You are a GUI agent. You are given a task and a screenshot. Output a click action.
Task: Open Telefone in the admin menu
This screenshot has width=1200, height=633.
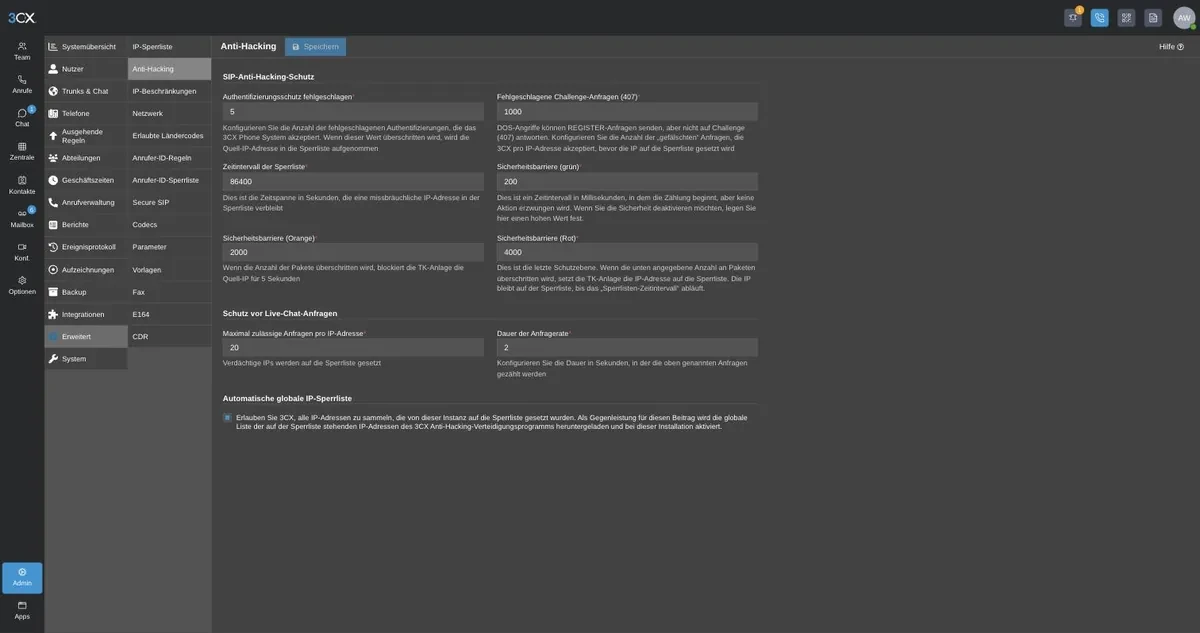tap(86, 113)
